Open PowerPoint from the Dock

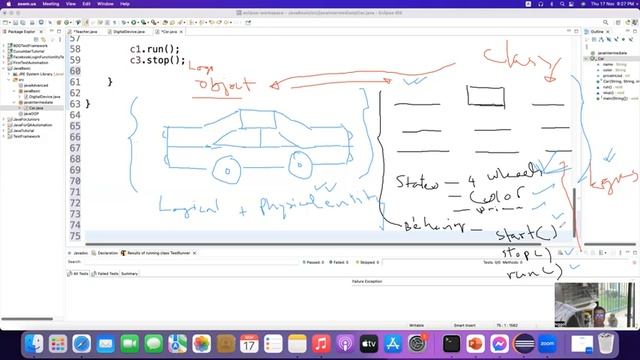476,344
